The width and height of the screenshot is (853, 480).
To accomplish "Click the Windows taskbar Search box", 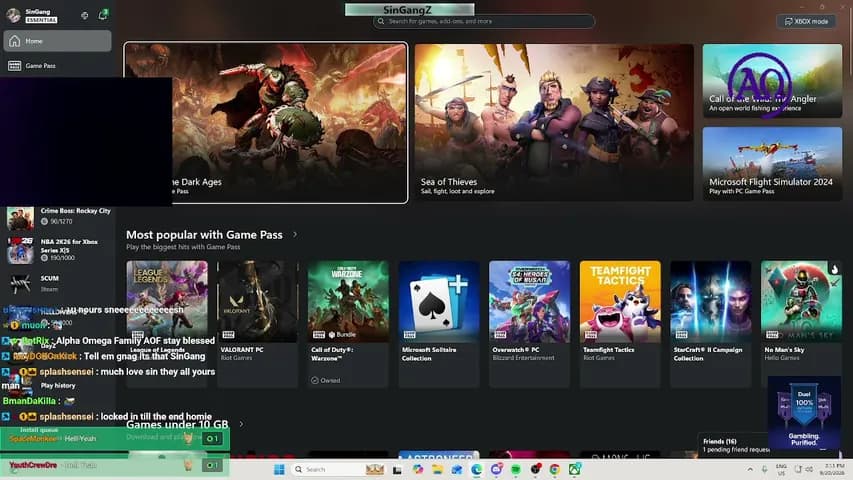I will pos(337,469).
